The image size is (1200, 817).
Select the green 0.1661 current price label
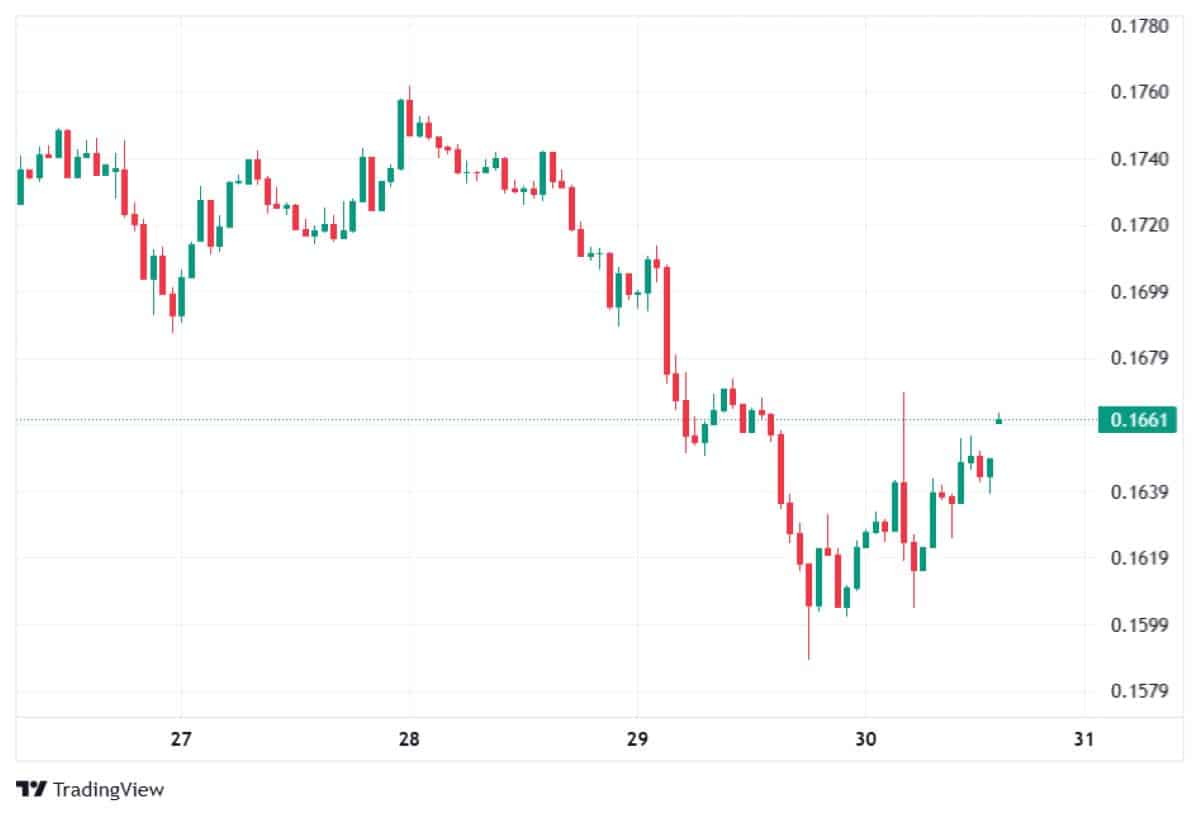1137,420
